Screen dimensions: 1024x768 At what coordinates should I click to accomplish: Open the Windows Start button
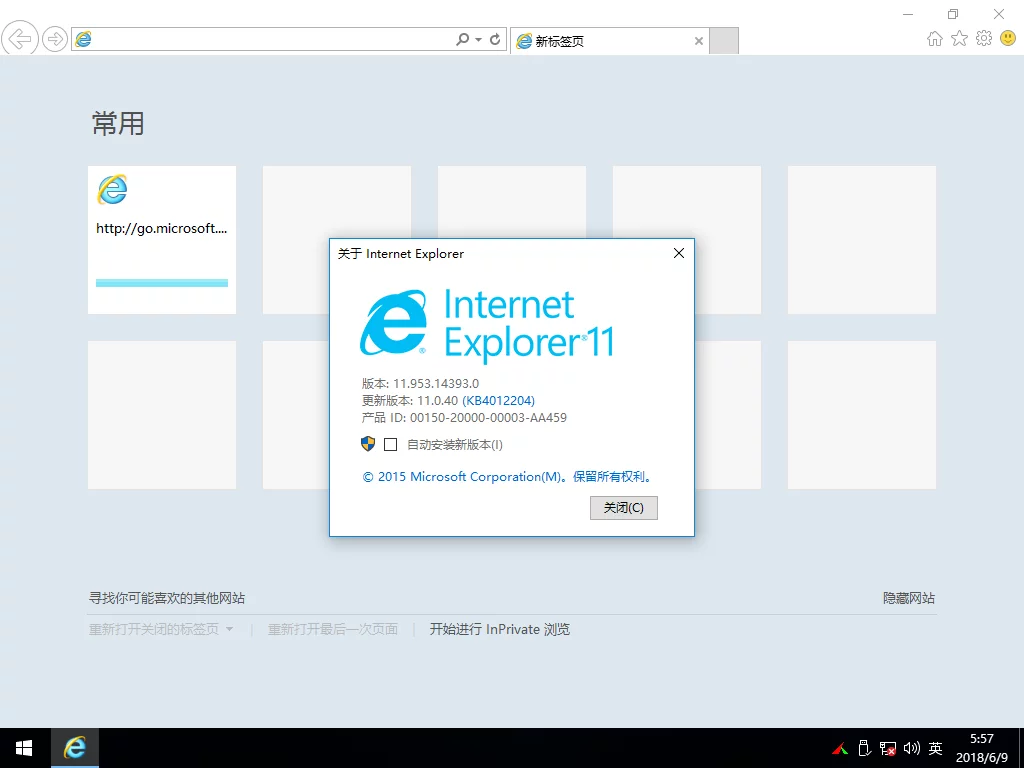tap(24, 748)
